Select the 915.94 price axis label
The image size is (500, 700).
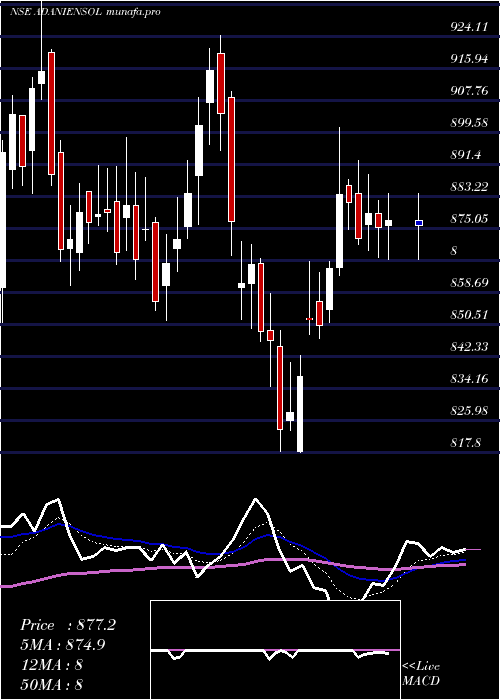click(469, 58)
